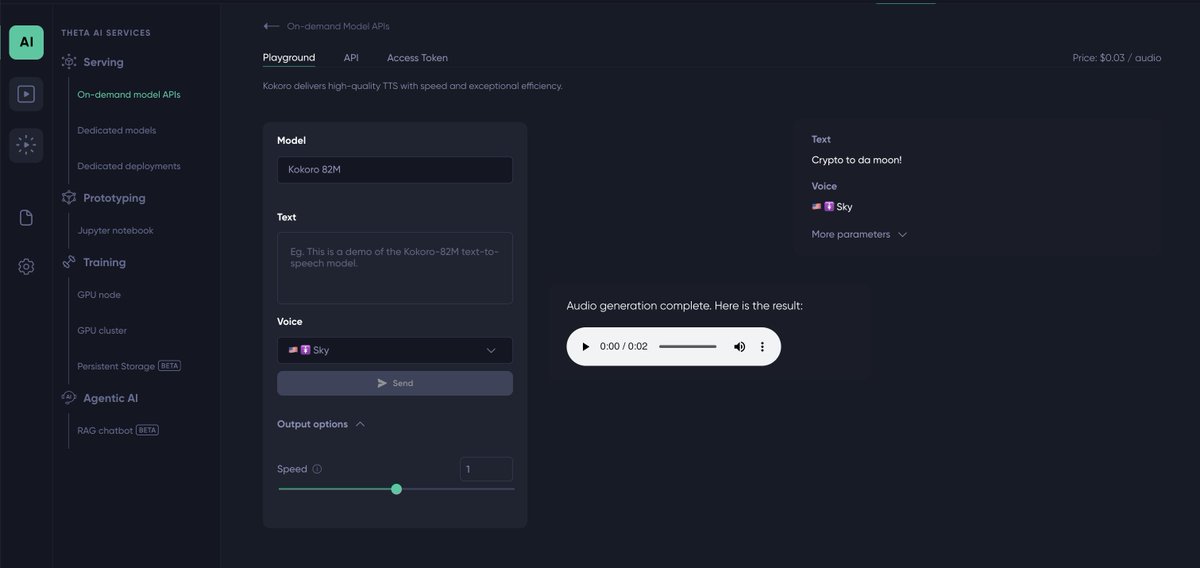
Task: Switch to the API tab
Action: point(351,58)
